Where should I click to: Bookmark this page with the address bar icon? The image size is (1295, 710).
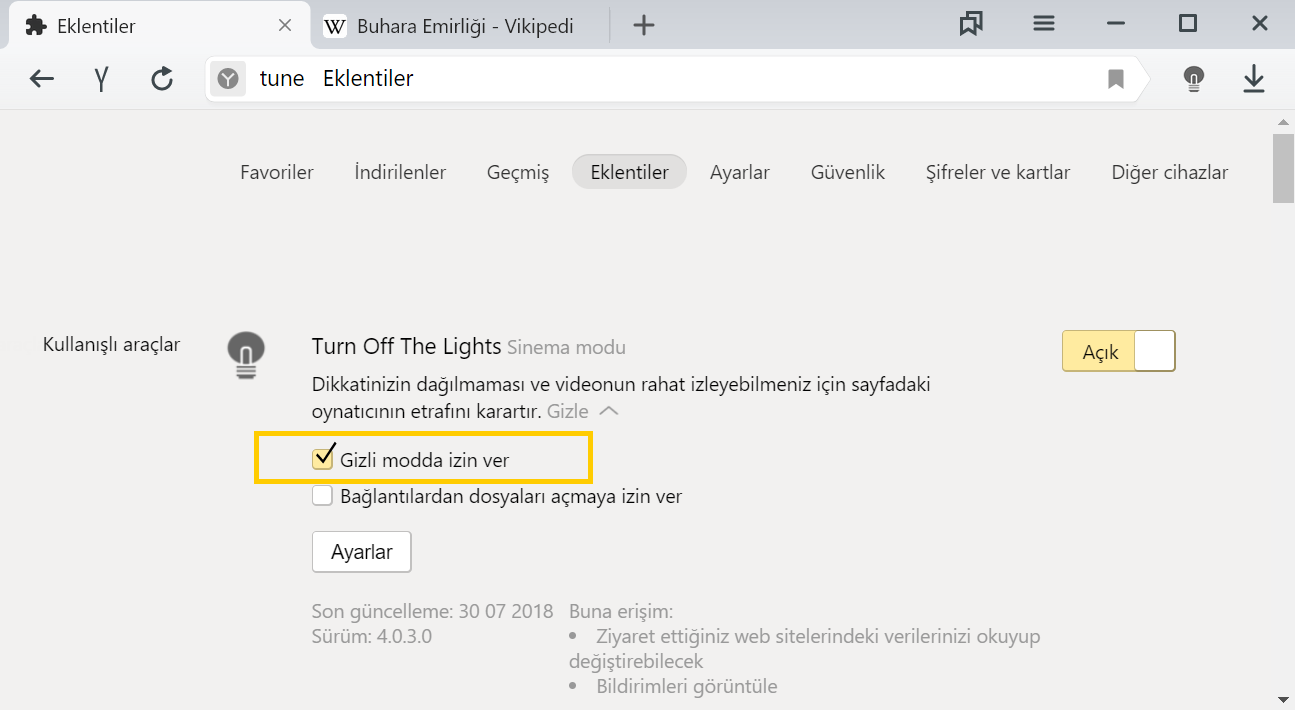1116,79
